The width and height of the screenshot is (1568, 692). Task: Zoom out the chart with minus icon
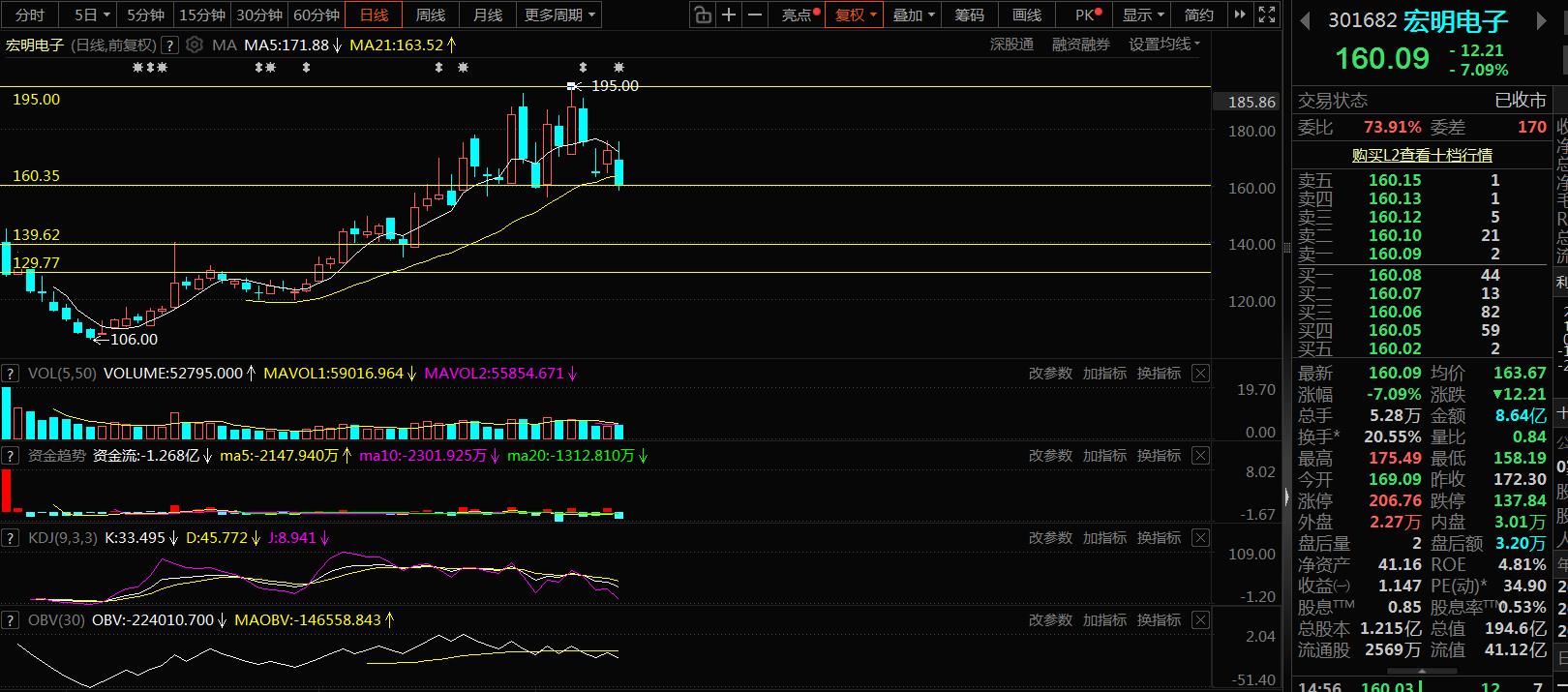[x=755, y=15]
